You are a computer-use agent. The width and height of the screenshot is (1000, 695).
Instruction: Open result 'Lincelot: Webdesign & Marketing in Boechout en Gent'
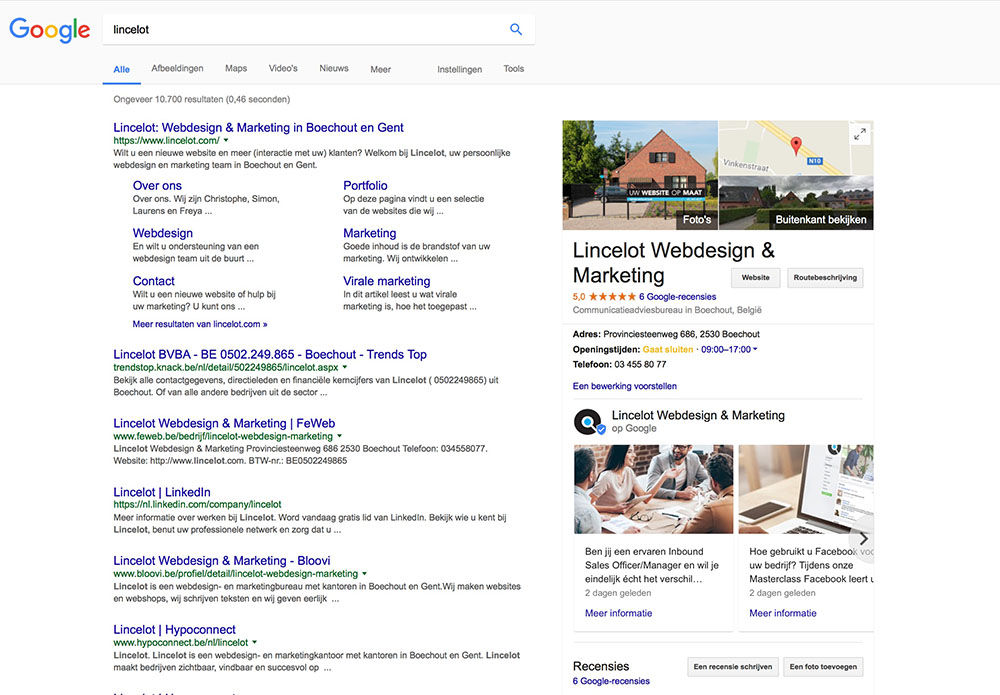pos(258,128)
